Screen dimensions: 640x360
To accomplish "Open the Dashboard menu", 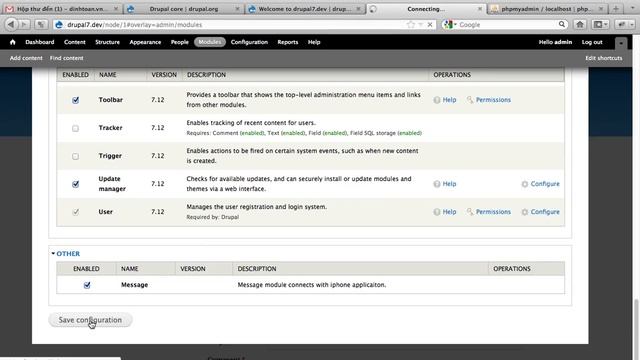I will coord(40,42).
